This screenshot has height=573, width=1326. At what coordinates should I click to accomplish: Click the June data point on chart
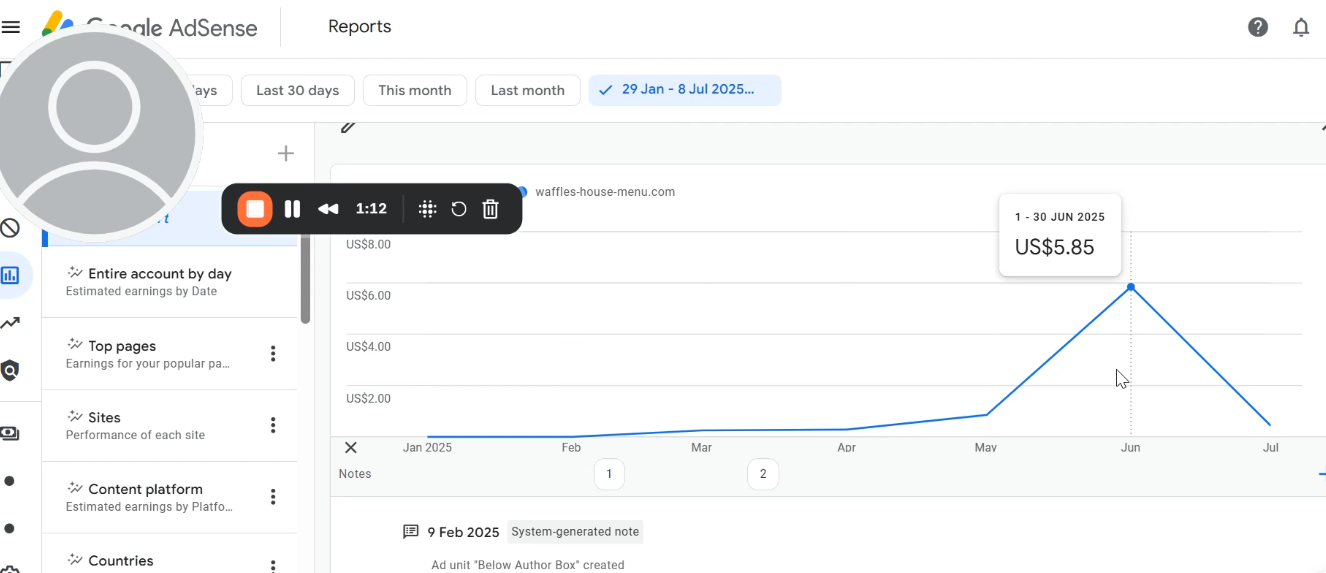tap(1131, 287)
